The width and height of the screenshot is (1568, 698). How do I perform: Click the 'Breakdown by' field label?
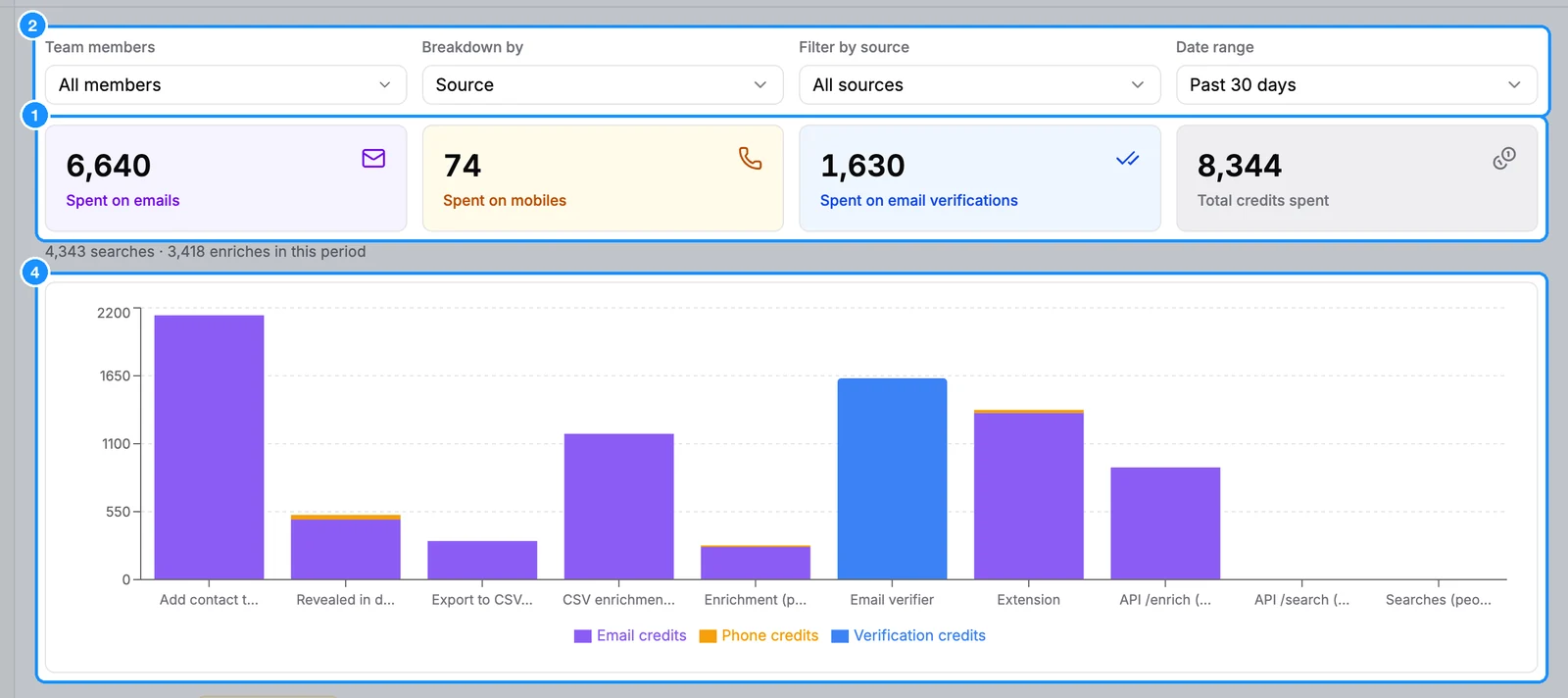[x=472, y=47]
